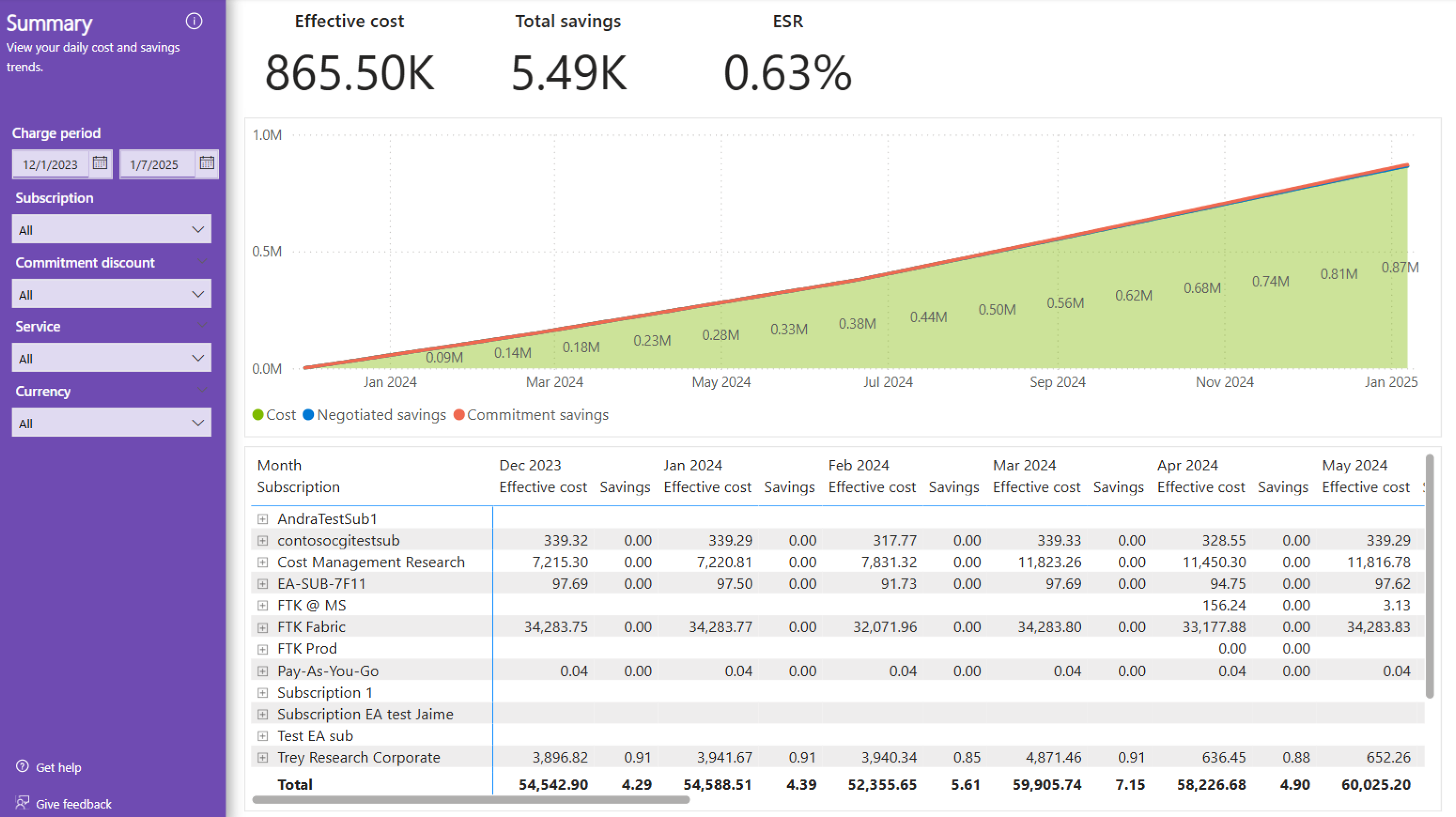Image resolution: width=1456 pixels, height=817 pixels.
Task: Expand the contosocgitestsub row
Action: tap(262, 541)
